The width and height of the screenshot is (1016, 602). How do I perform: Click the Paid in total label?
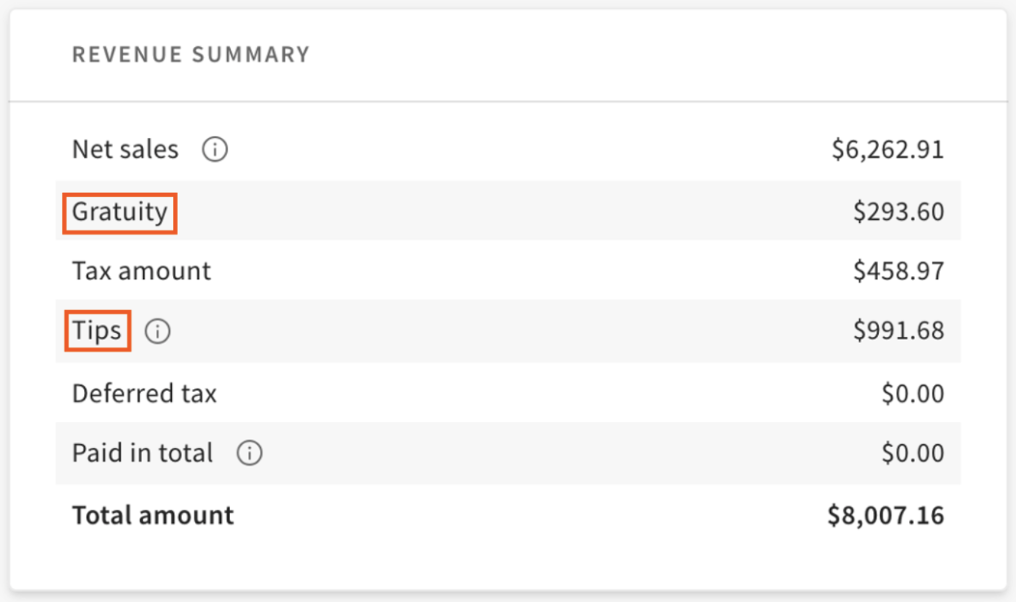click(142, 453)
